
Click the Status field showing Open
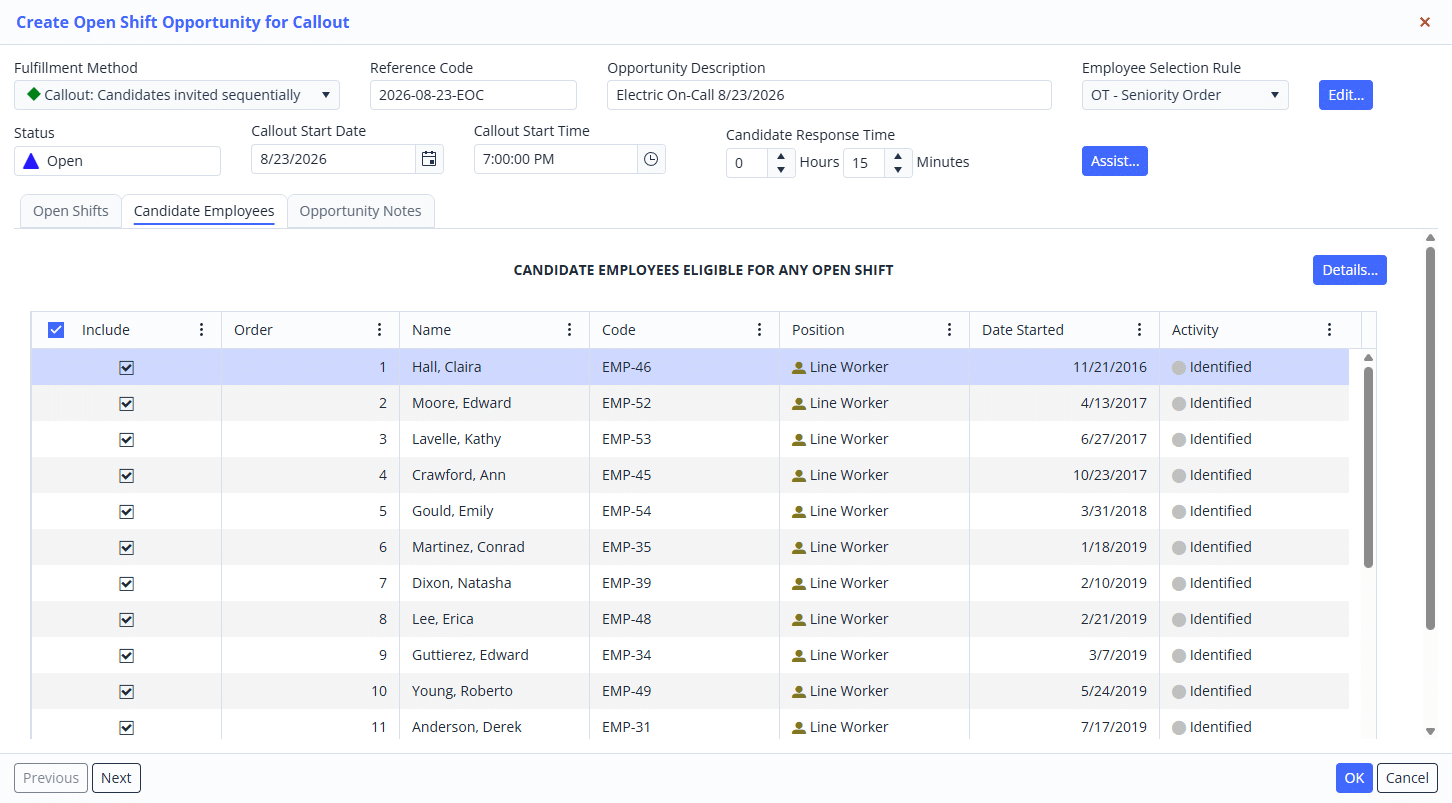(x=117, y=161)
